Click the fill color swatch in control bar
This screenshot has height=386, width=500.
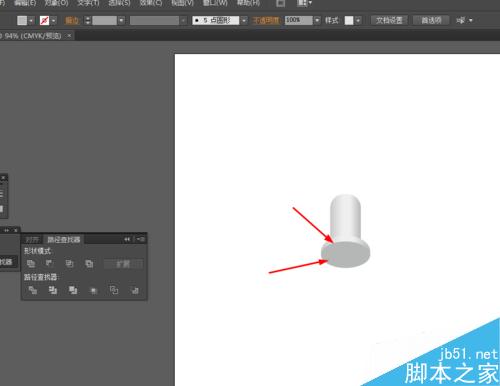(x=22, y=21)
